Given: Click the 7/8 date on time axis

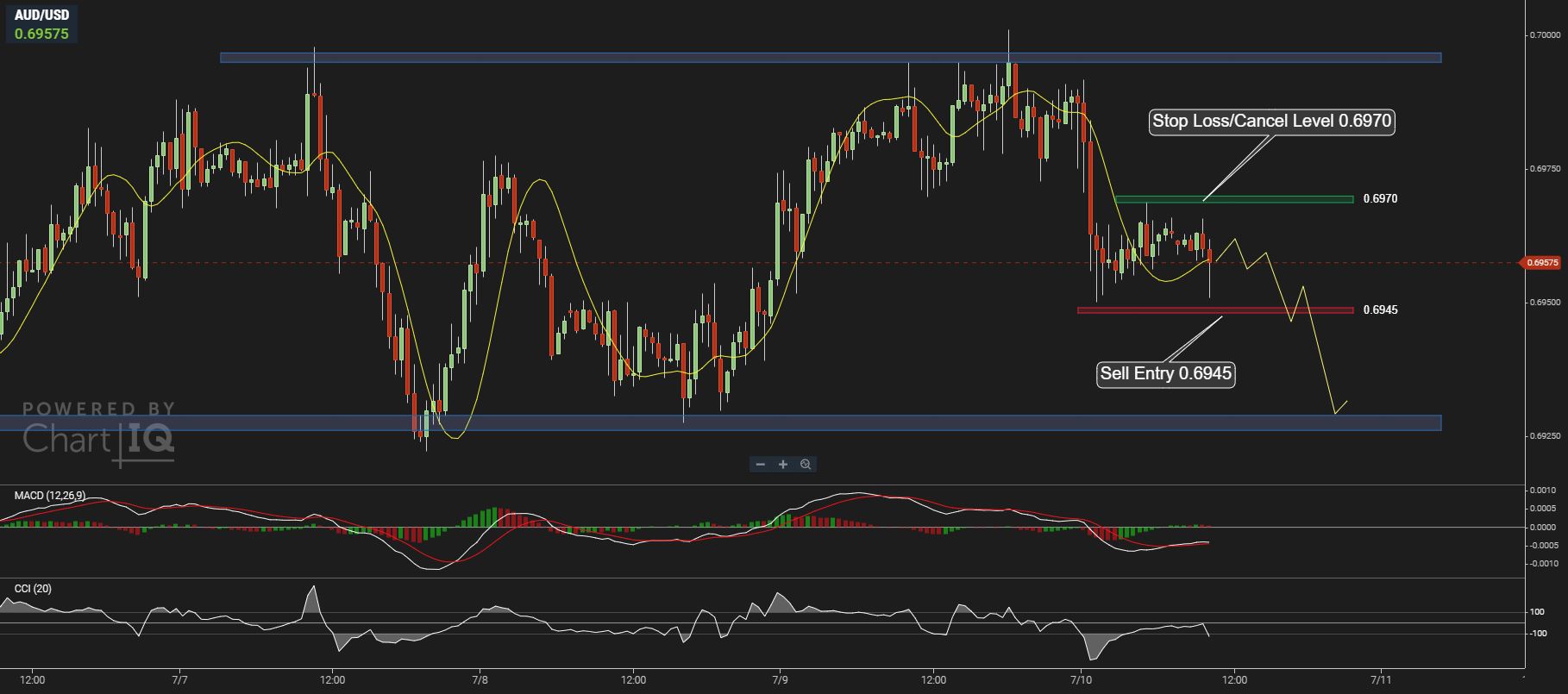Looking at the screenshot, I should click(x=480, y=679).
